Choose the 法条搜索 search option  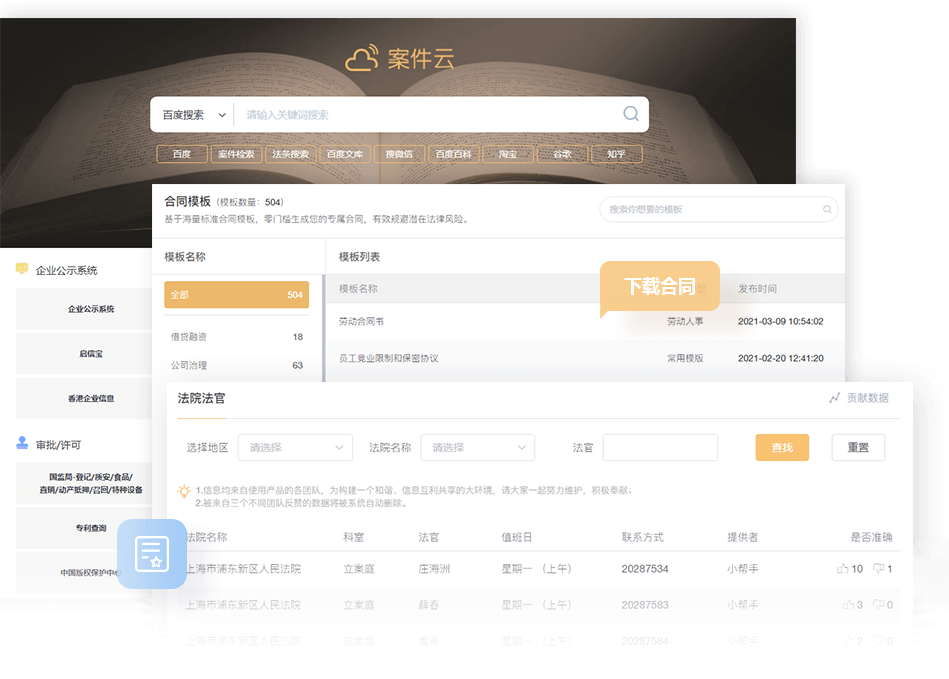pos(291,154)
